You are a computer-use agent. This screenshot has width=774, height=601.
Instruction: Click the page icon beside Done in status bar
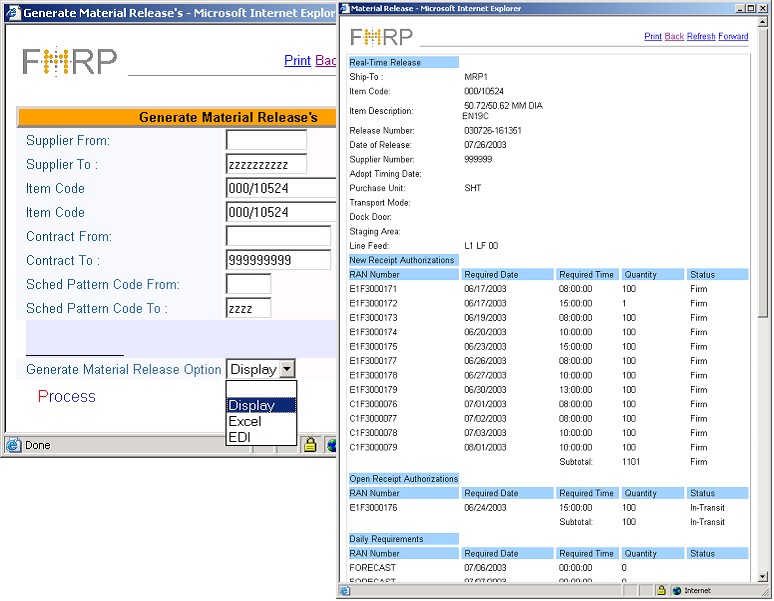[13, 445]
